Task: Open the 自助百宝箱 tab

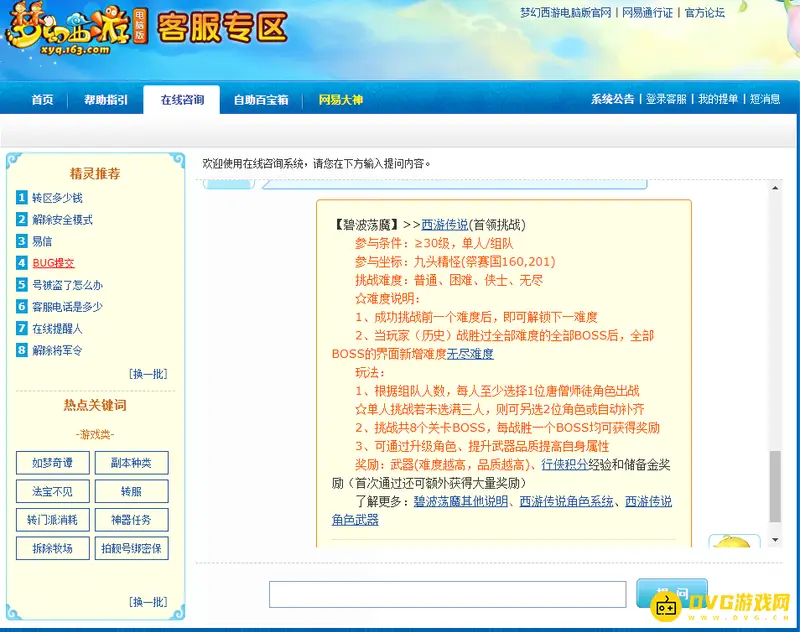Action: (x=261, y=99)
